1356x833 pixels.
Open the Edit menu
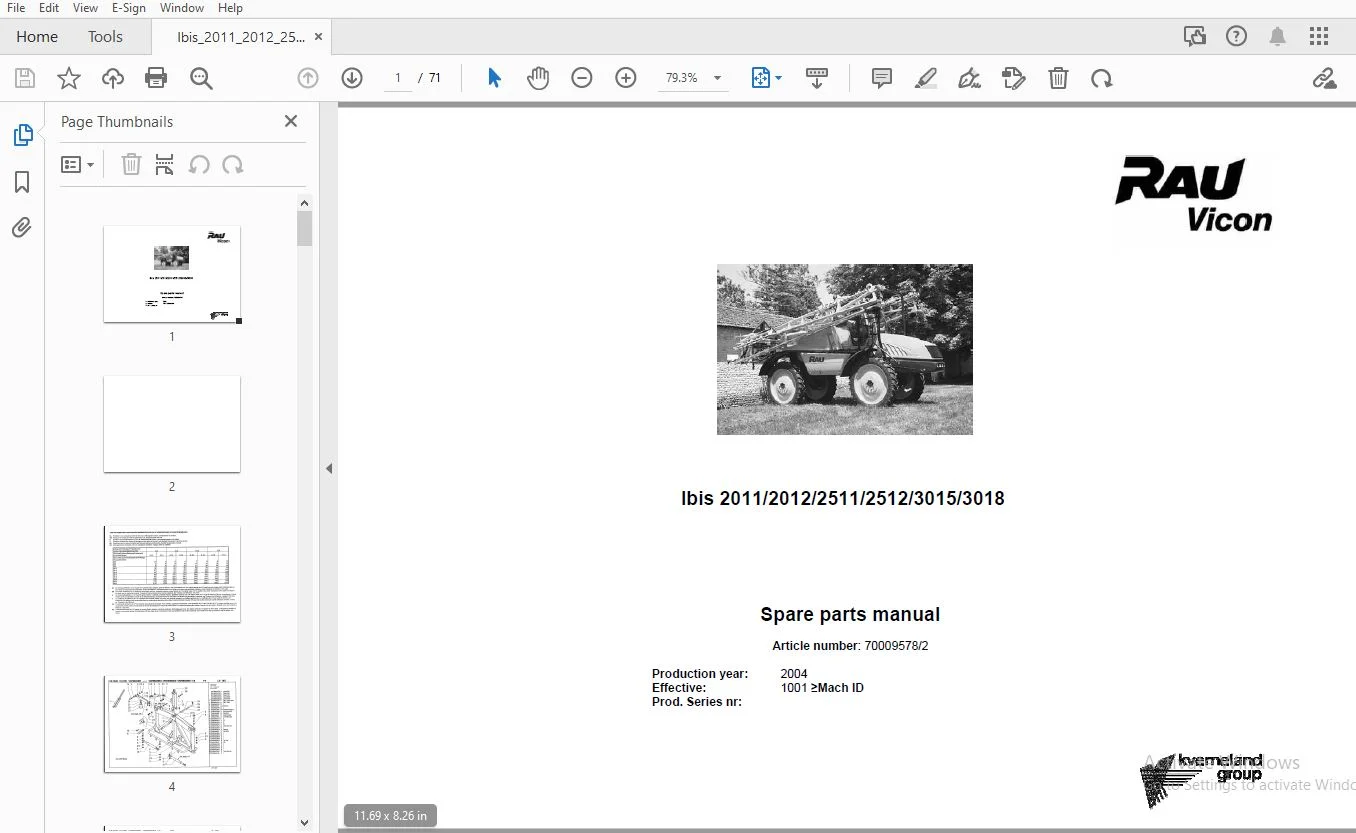[x=49, y=8]
